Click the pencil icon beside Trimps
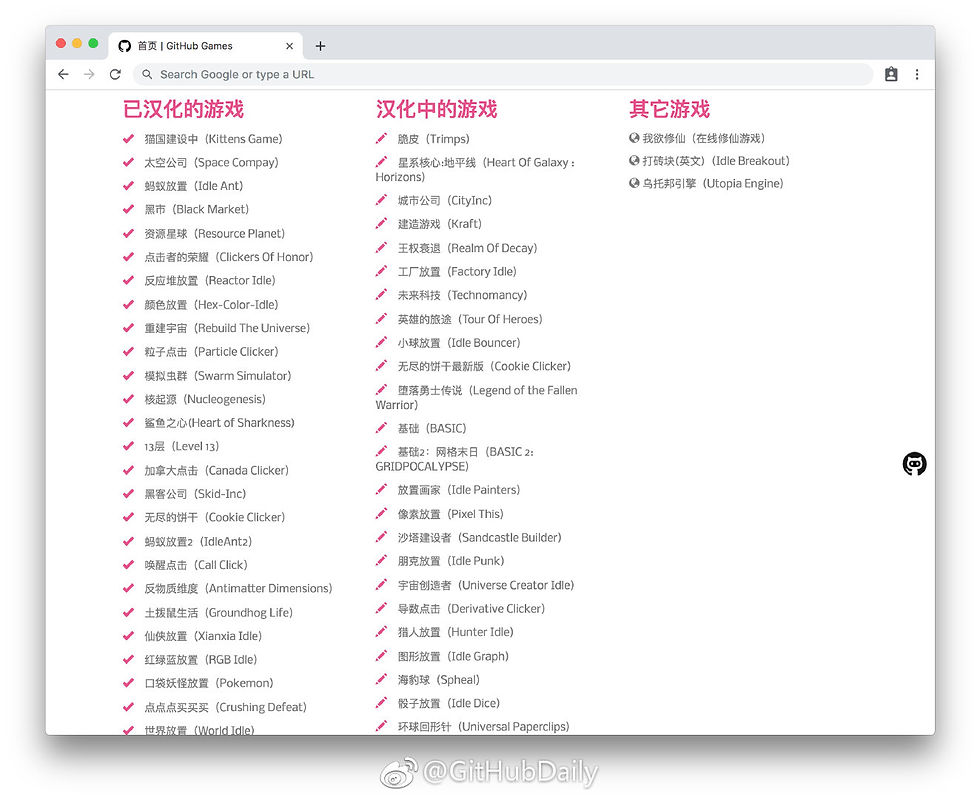This screenshot has height=799, width=980. tap(381, 138)
